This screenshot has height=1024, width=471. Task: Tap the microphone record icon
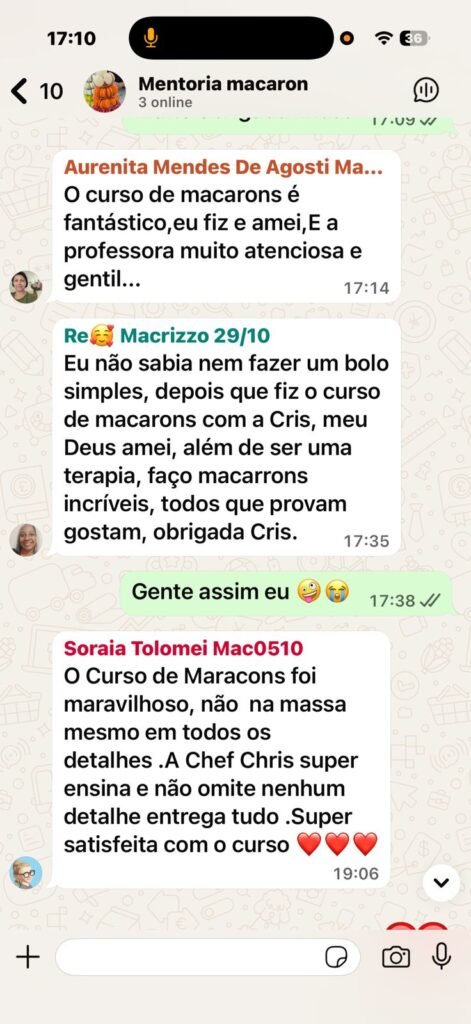442,957
